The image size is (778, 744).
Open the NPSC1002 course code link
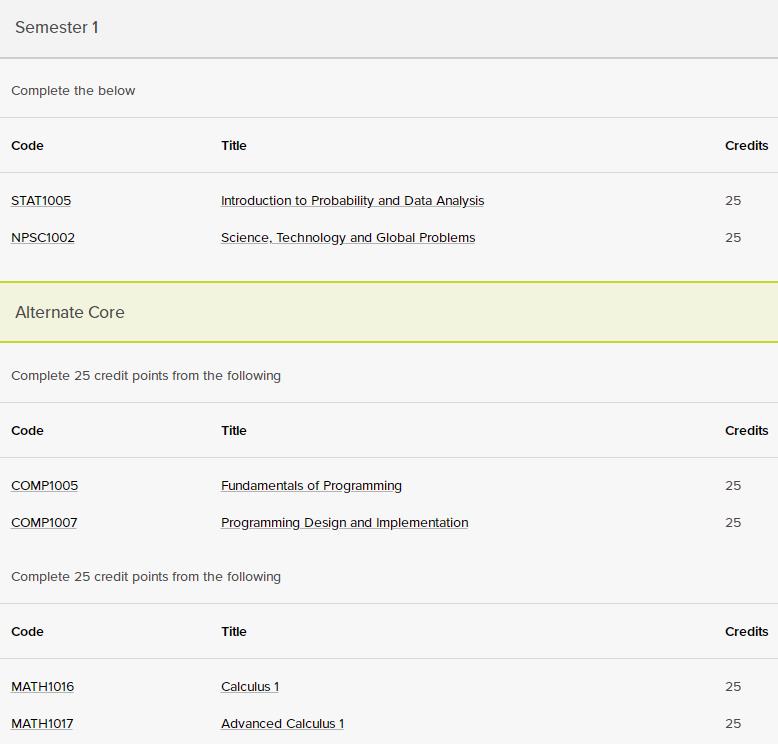[x=43, y=238]
